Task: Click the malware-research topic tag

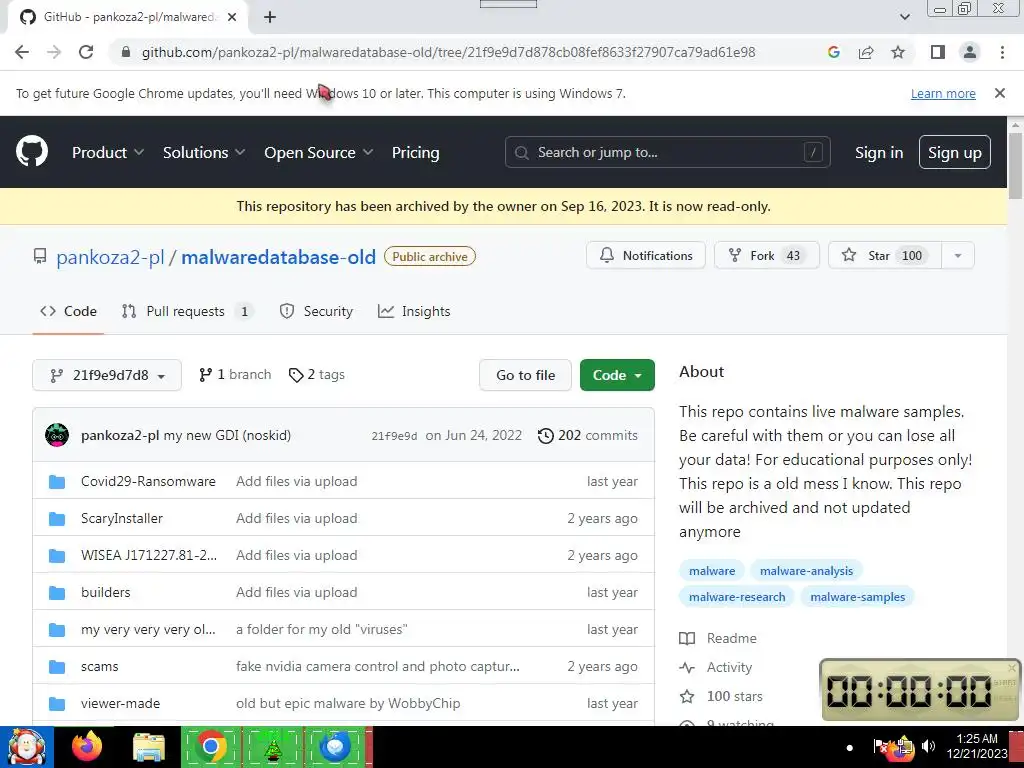Action: [737, 597]
